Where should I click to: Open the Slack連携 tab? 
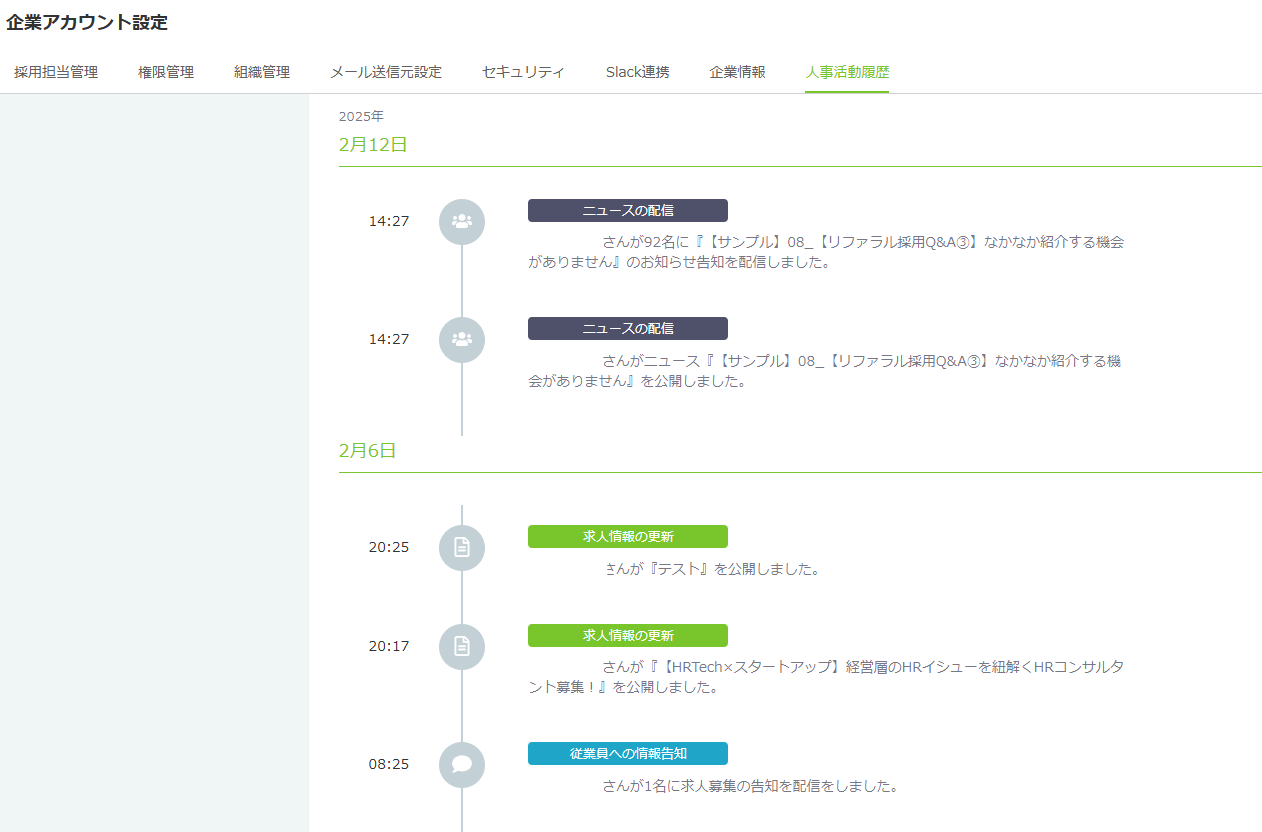pos(637,72)
